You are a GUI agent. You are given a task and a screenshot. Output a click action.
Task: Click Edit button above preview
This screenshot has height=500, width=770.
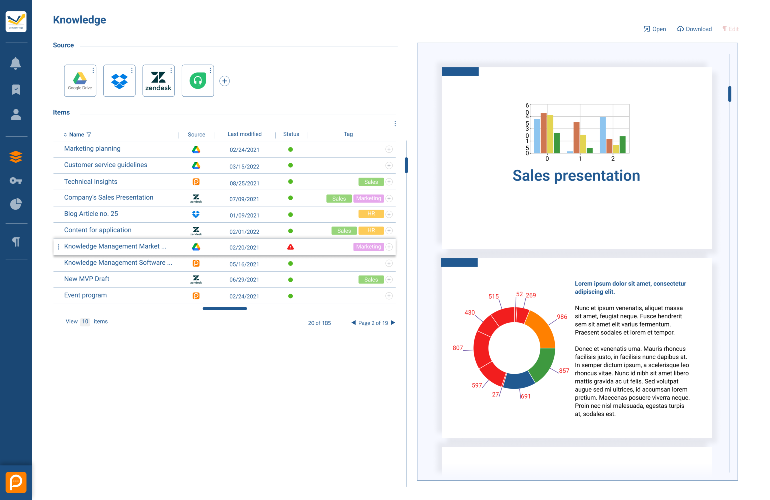[730, 29]
